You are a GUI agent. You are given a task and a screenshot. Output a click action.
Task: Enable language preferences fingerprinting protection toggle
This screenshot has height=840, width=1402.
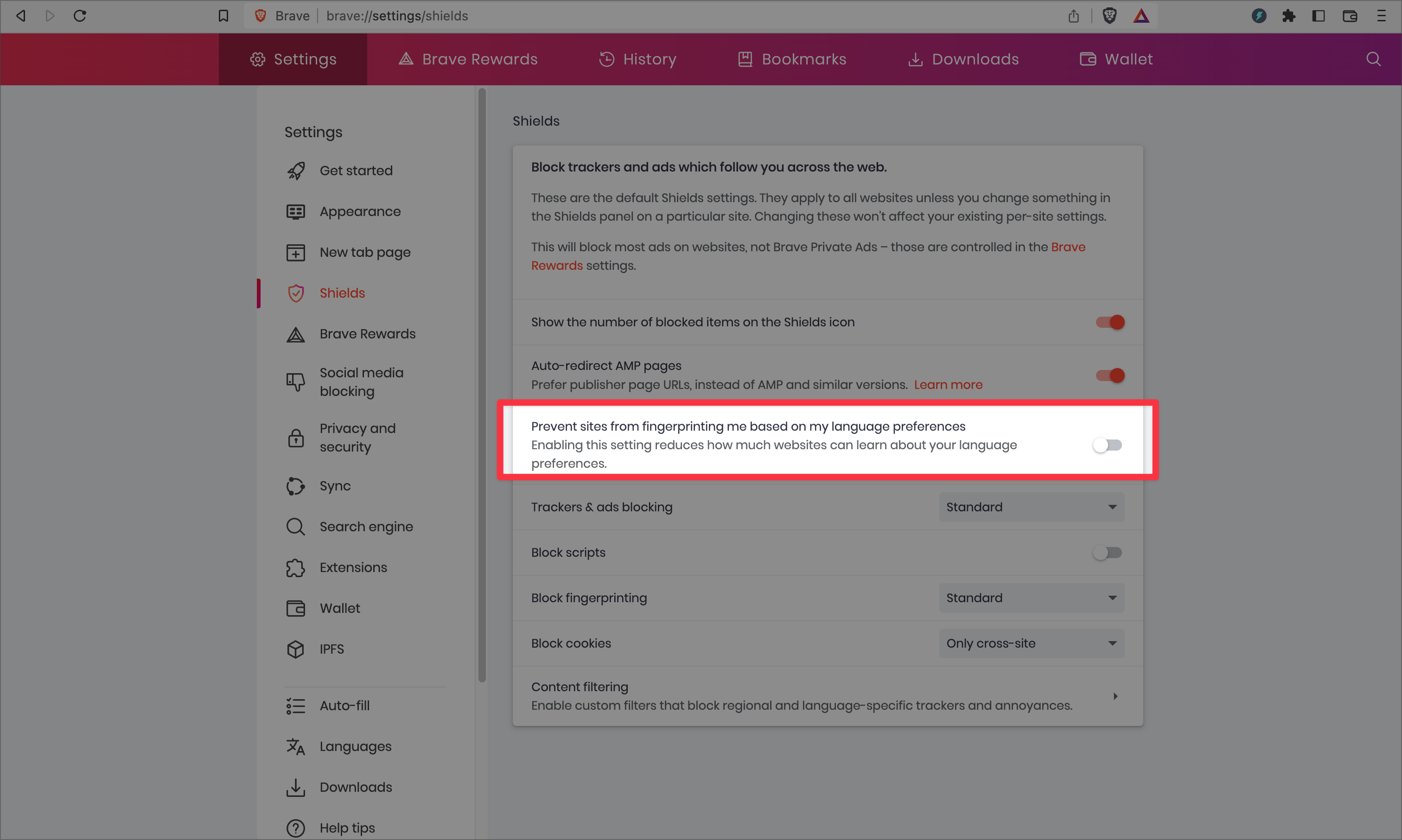(x=1107, y=445)
